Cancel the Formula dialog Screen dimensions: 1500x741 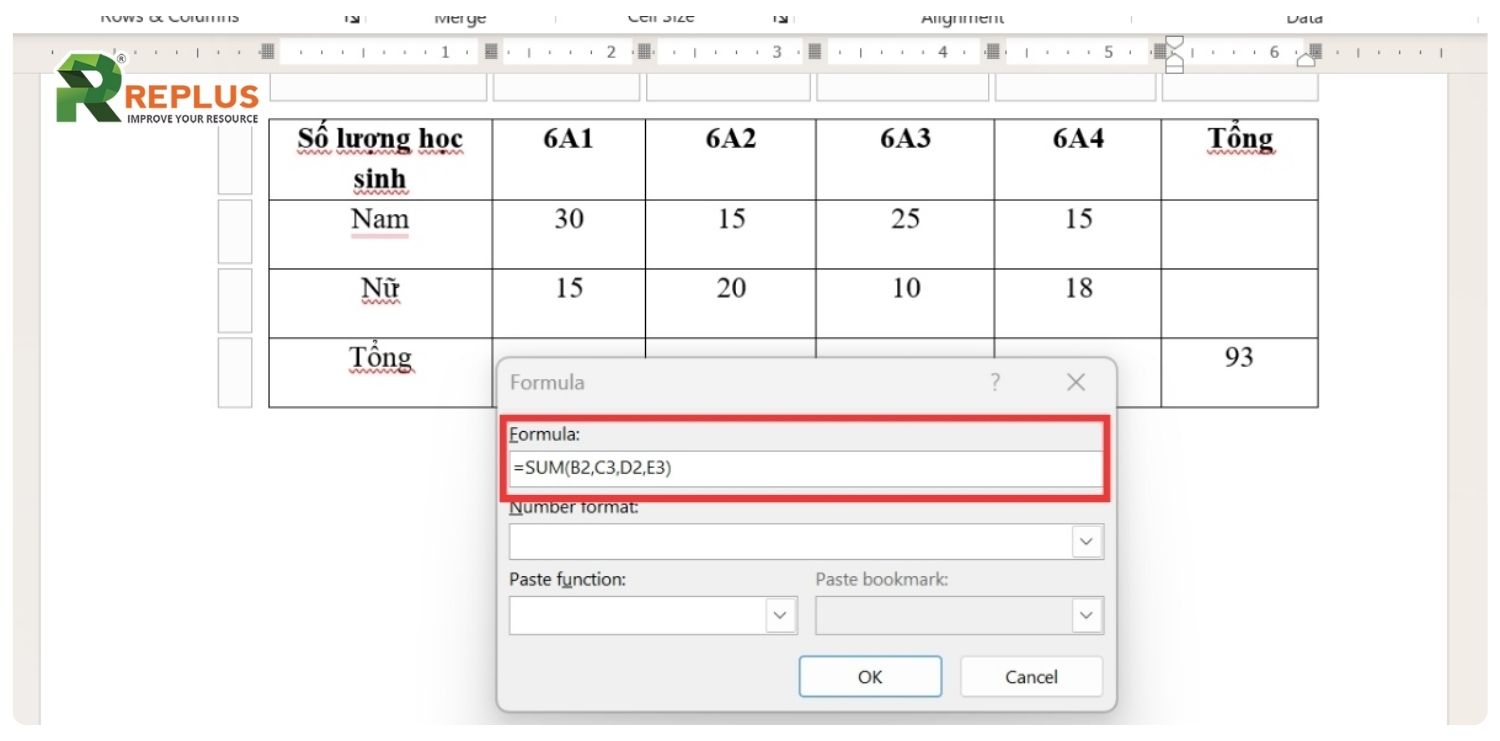click(1031, 677)
